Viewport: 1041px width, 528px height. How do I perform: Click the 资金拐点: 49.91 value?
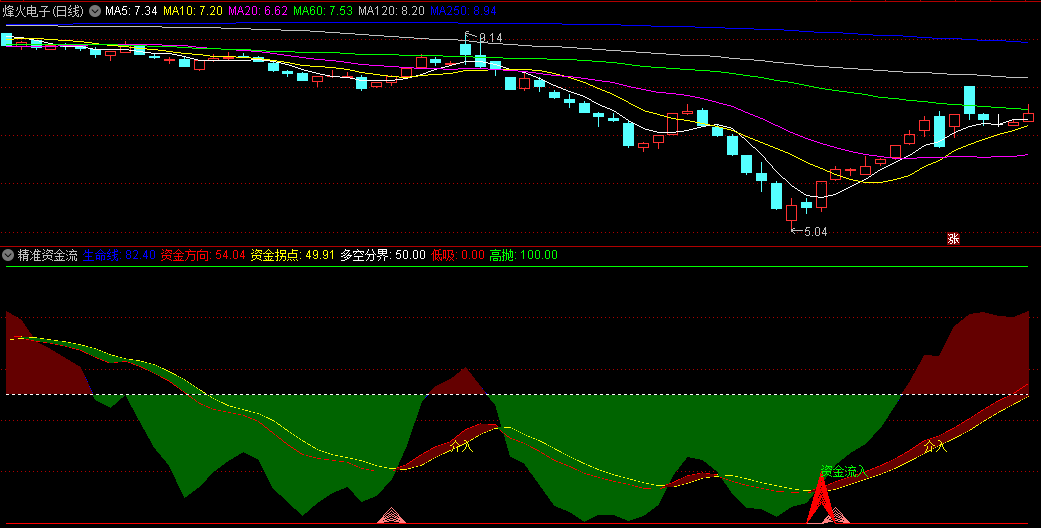tap(293, 255)
